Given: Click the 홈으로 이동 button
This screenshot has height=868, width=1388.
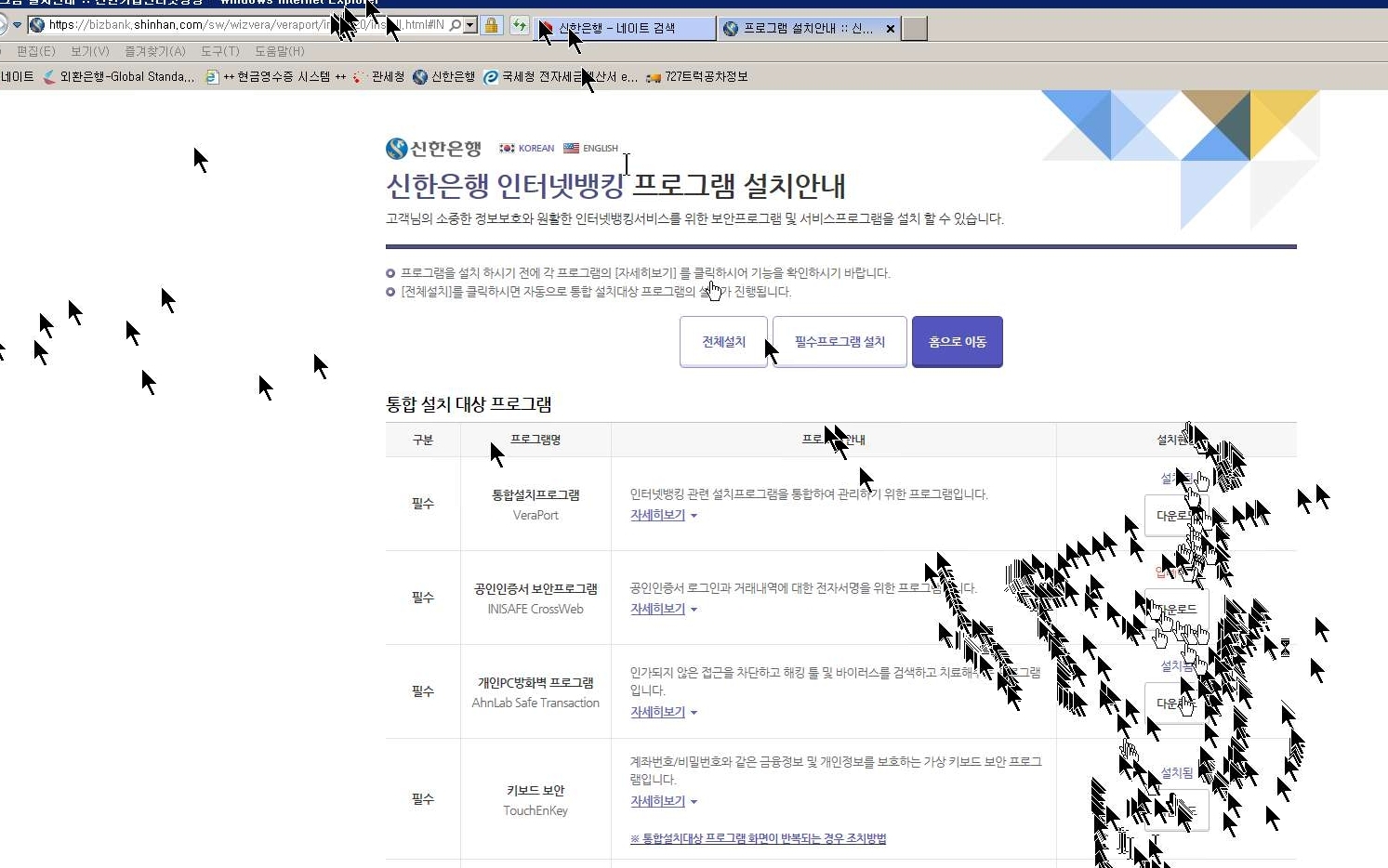Looking at the screenshot, I should pyautogui.click(x=957, y=342).
